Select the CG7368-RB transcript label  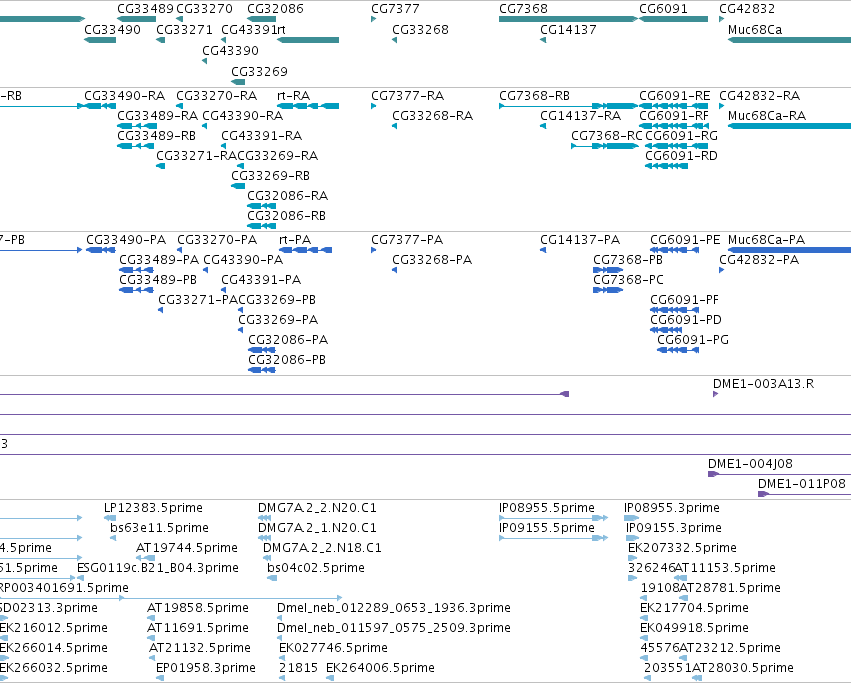point(535,96)
